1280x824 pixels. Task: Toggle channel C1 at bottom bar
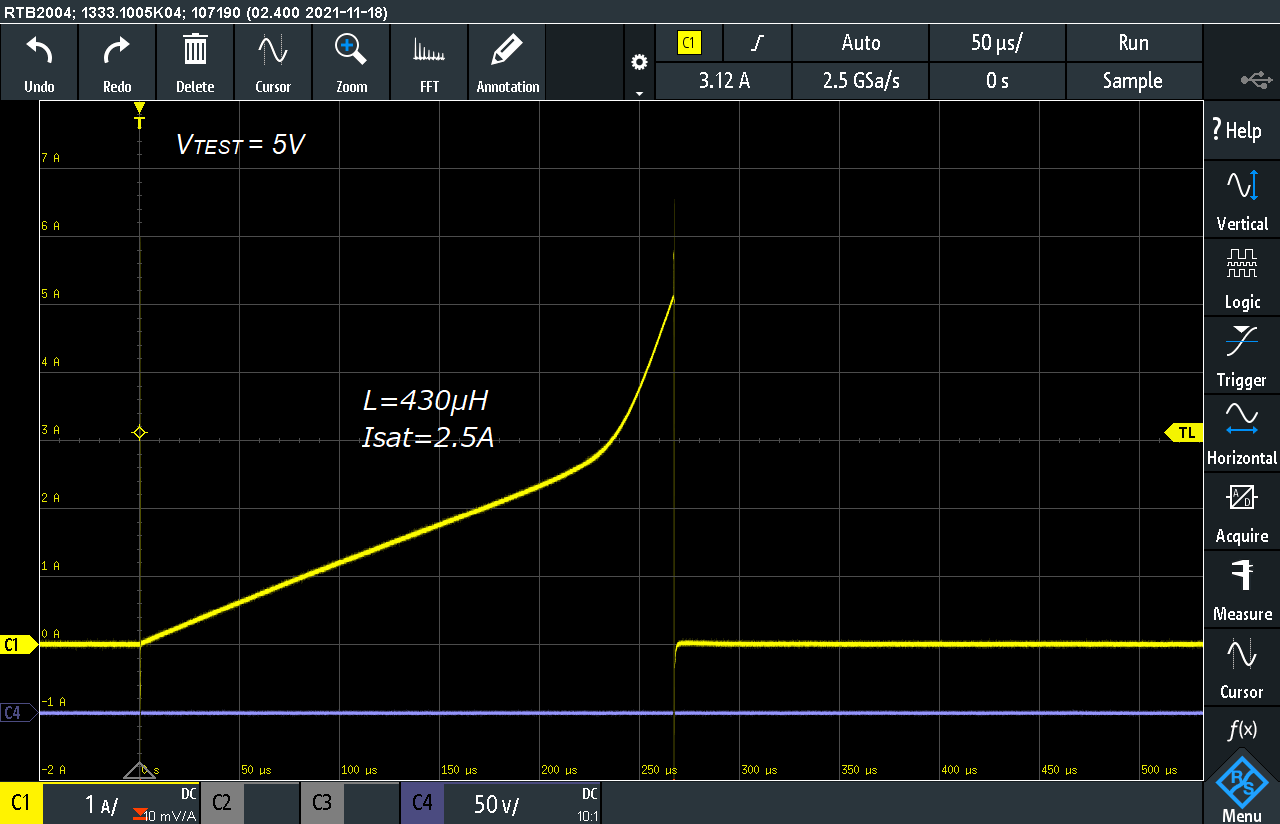[21, 803]
